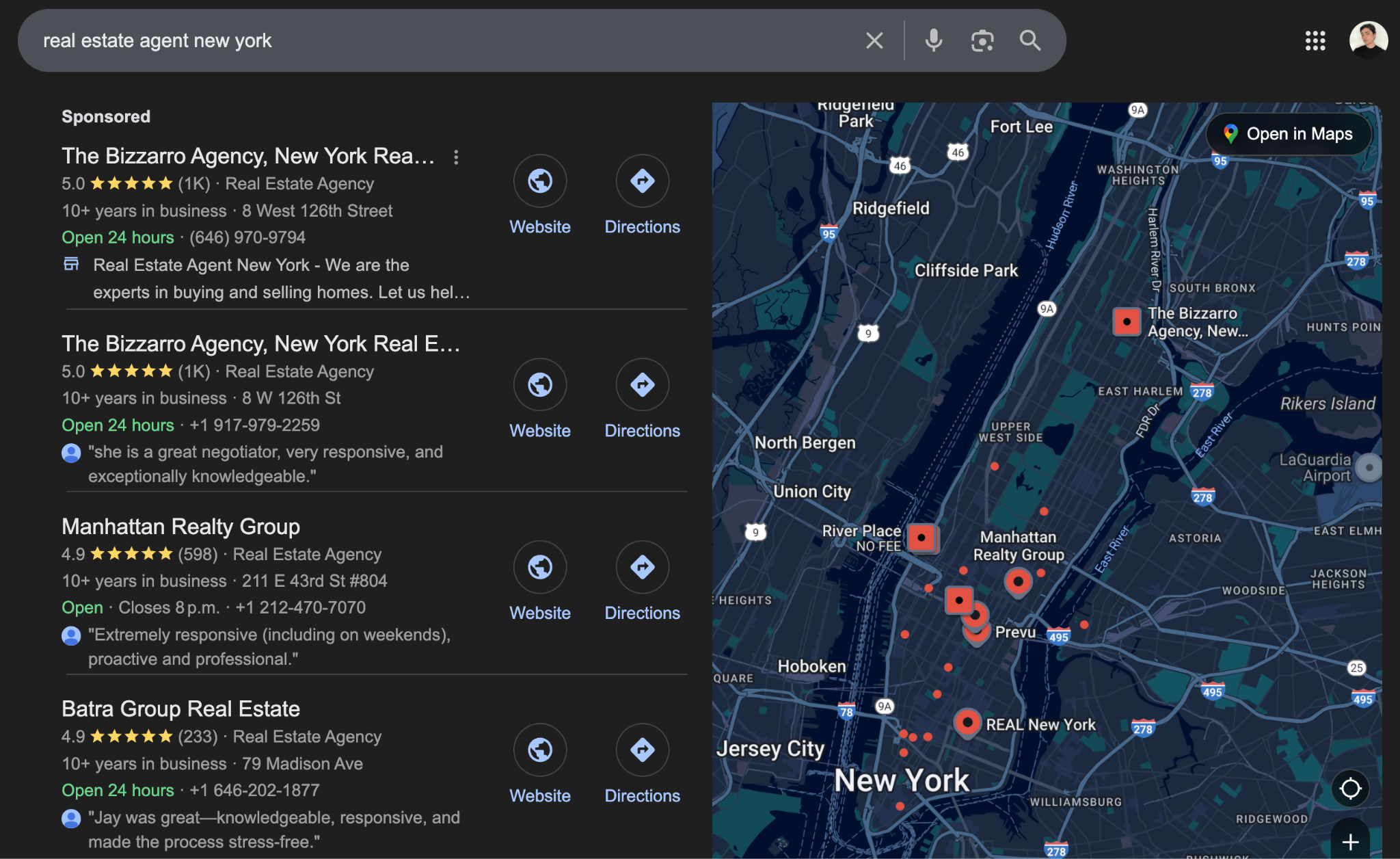This screenshot has width=1400, height=859.
Task: Open Manhattan Realty Group listing title
Action: coord(180,527)
